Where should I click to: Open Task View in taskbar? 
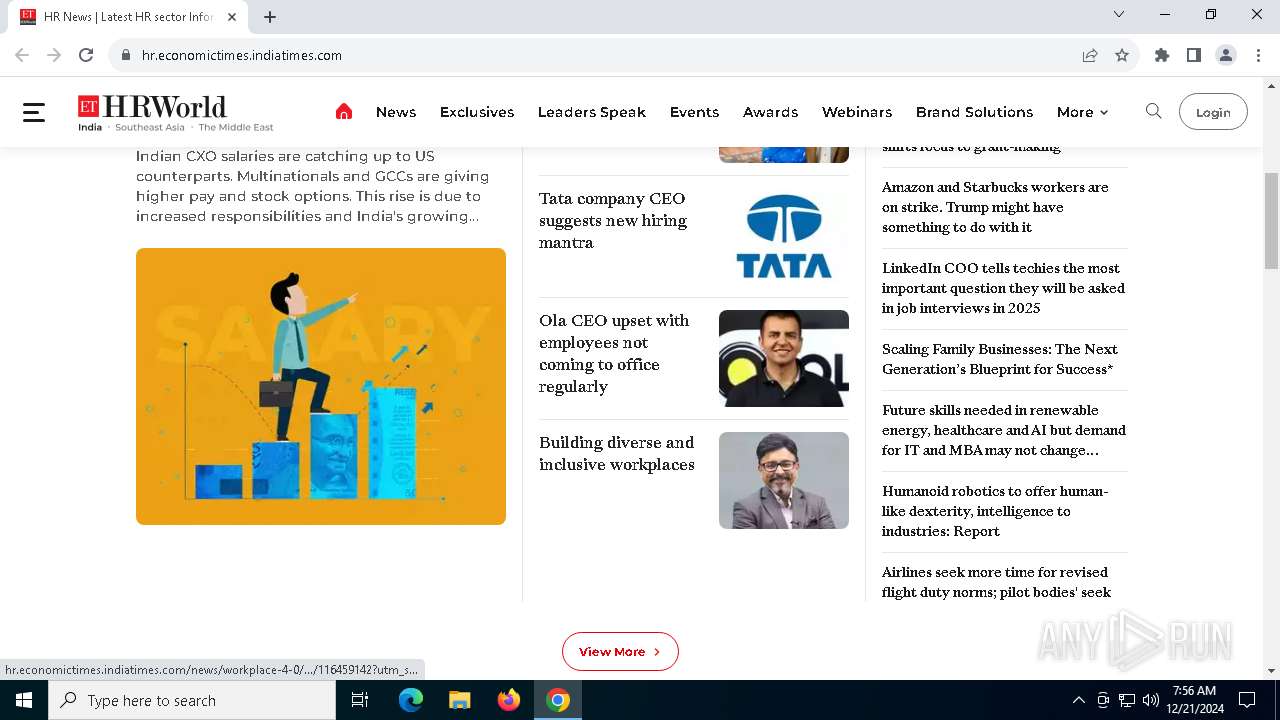pyautogui.click(x=360, y=700)
